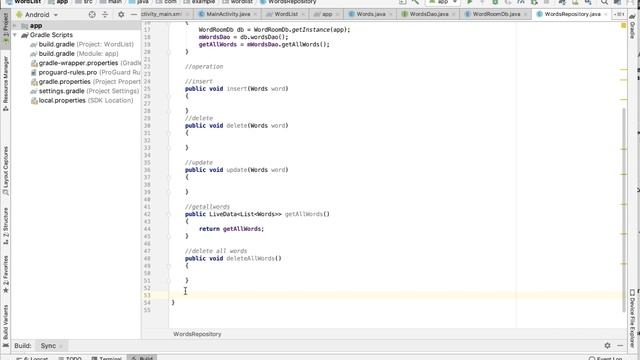Image resolution: width=640 pixels, height=360 pixels.
Task: Open the Resource Manager side panel
Action: click(x=6, y=83)
